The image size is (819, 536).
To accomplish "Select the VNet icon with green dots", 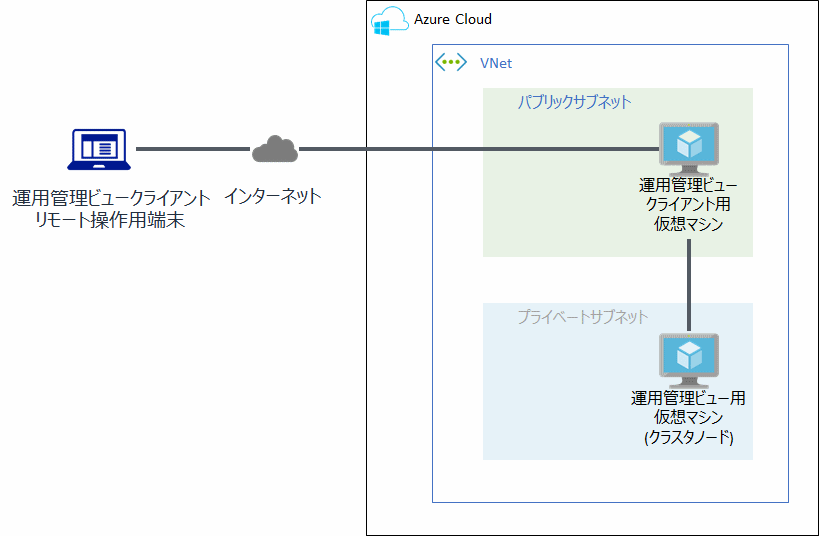I will point(451,63).
